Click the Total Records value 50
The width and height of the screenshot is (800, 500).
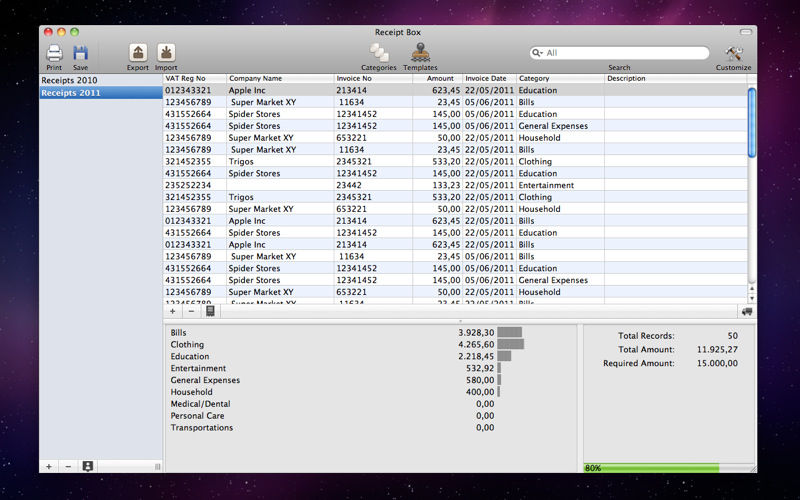pyautogui.click(x=733, y=336)
